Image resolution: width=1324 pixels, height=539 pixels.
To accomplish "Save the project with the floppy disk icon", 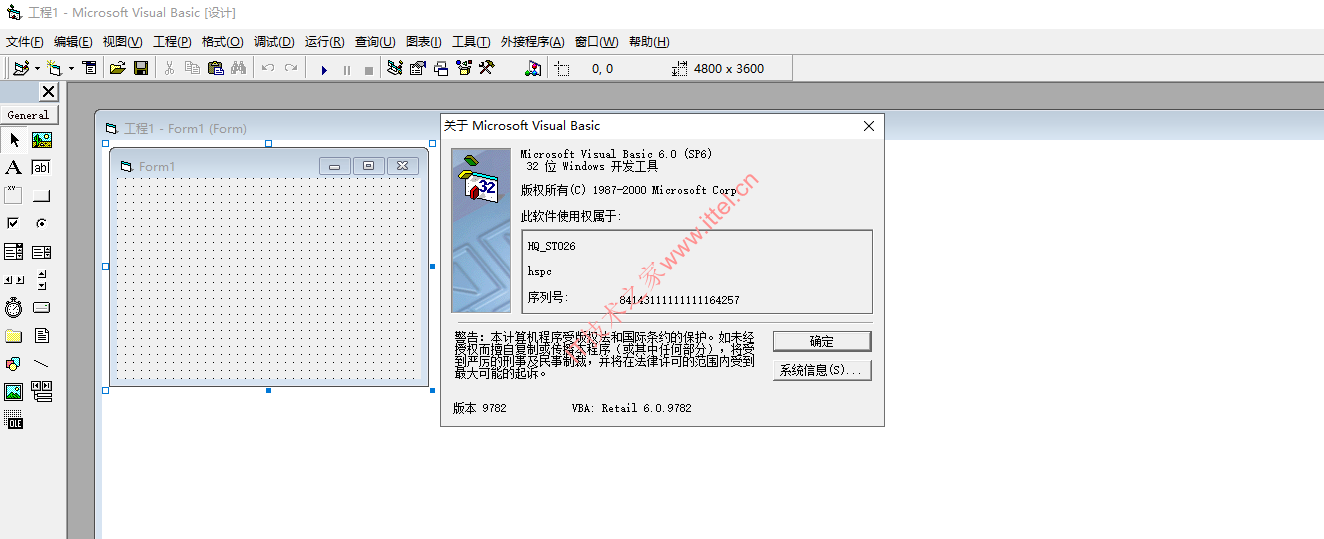I will [x=141, y=68].
